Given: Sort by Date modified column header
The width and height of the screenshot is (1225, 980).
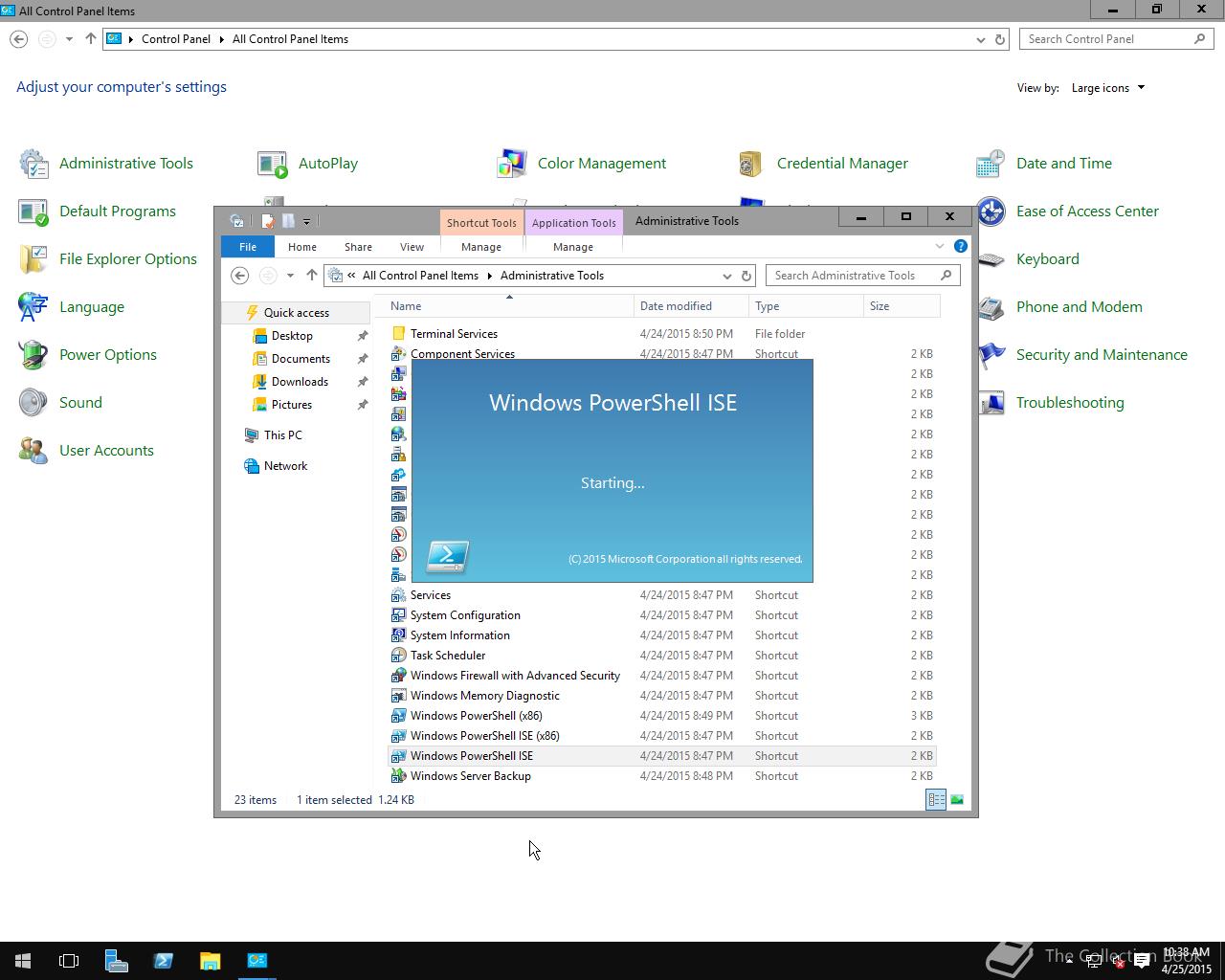Looking at the screenshot, I should [691, 306].
